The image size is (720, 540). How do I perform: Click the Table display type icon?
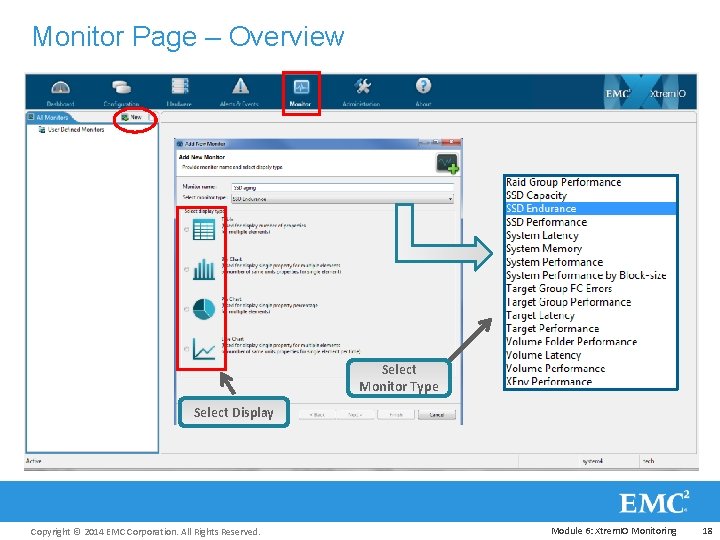(x=204, y=230)
